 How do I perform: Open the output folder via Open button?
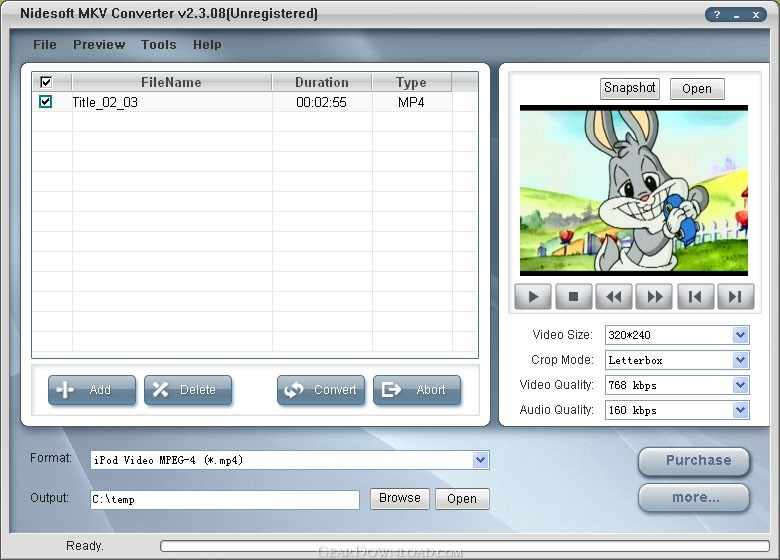[x=462, y=499]
